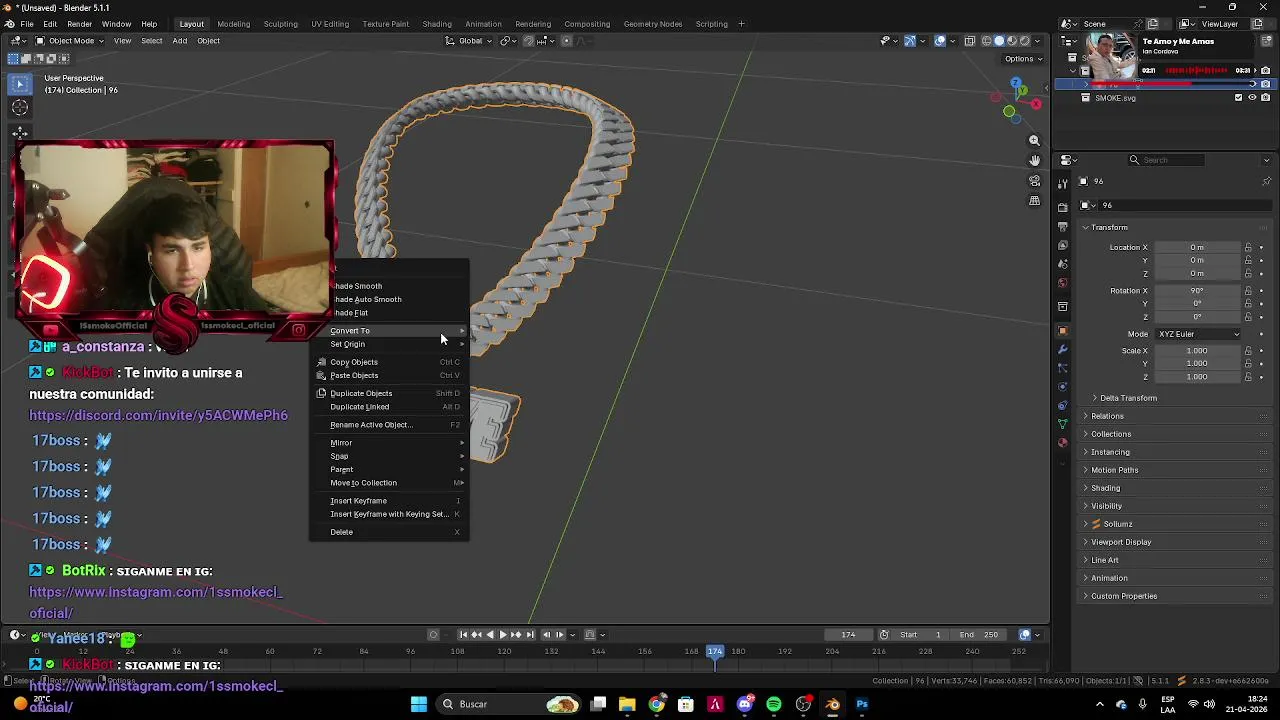Screen dimensions: 1280x720
Task: Toggle Scale X lock icon
Action: tap(1248, 351)
